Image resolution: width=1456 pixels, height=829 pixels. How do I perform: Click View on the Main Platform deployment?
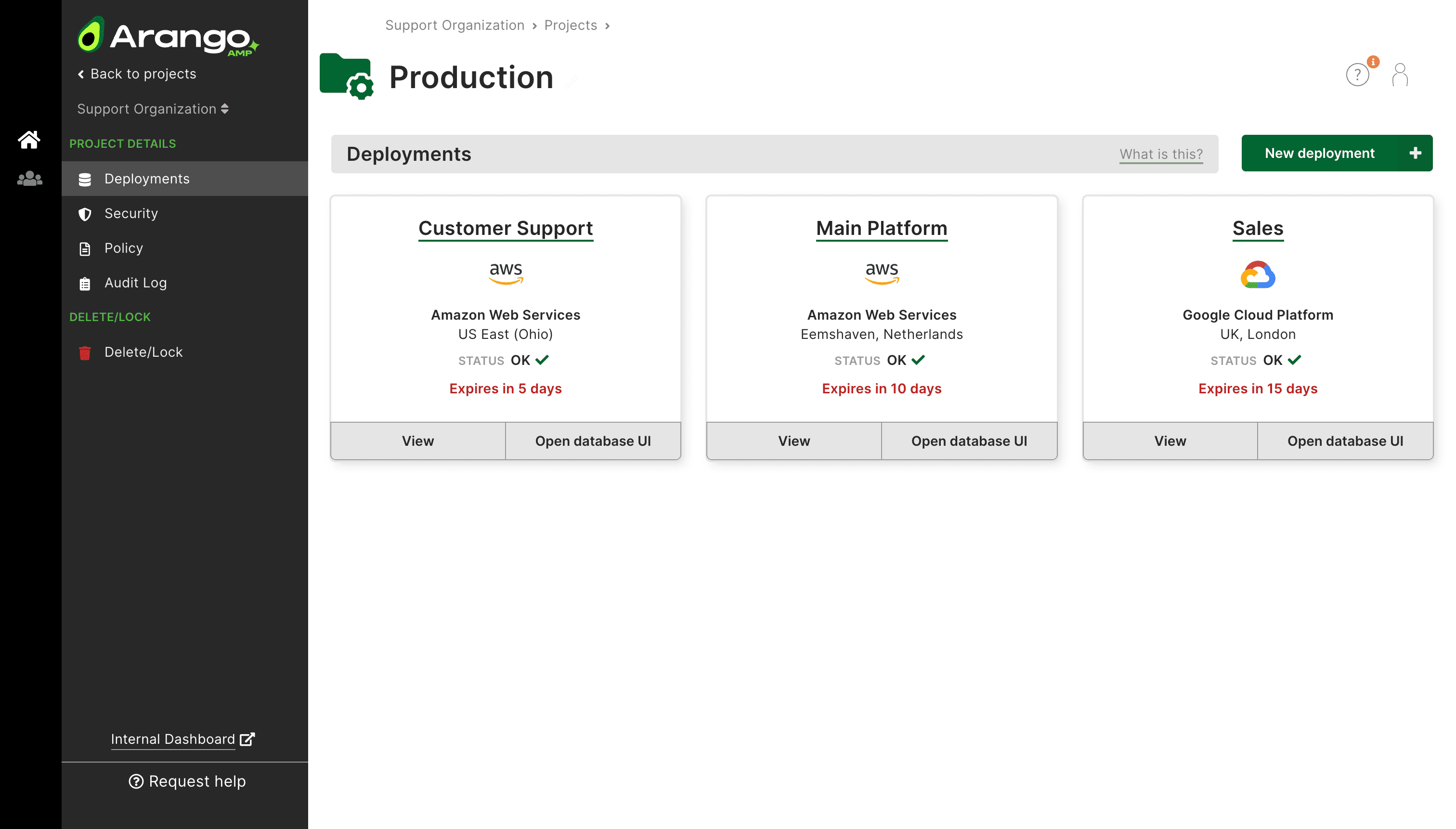point(793,440)
